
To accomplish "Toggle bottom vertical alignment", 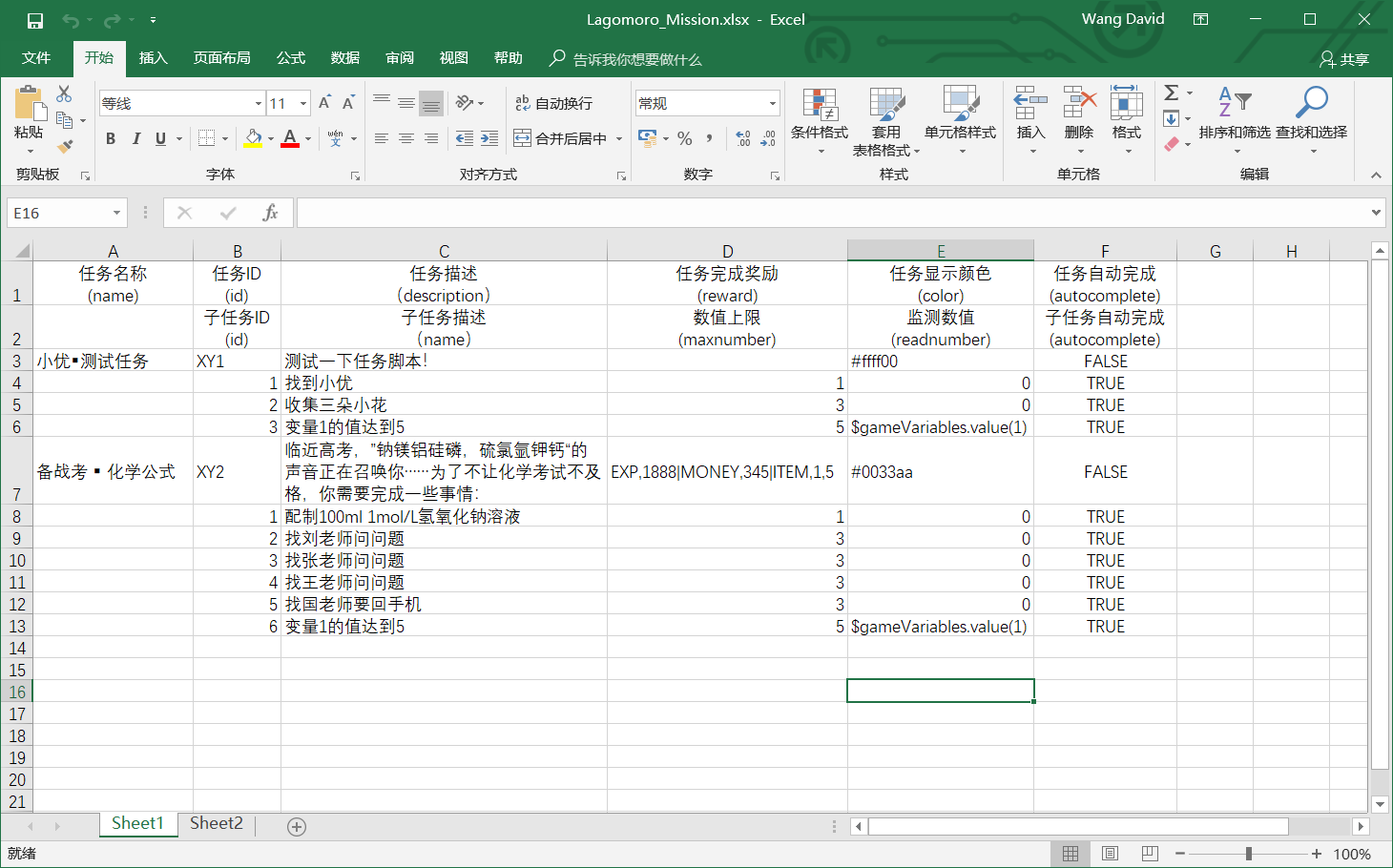I will pyautogui.click(x=431, y=103).
